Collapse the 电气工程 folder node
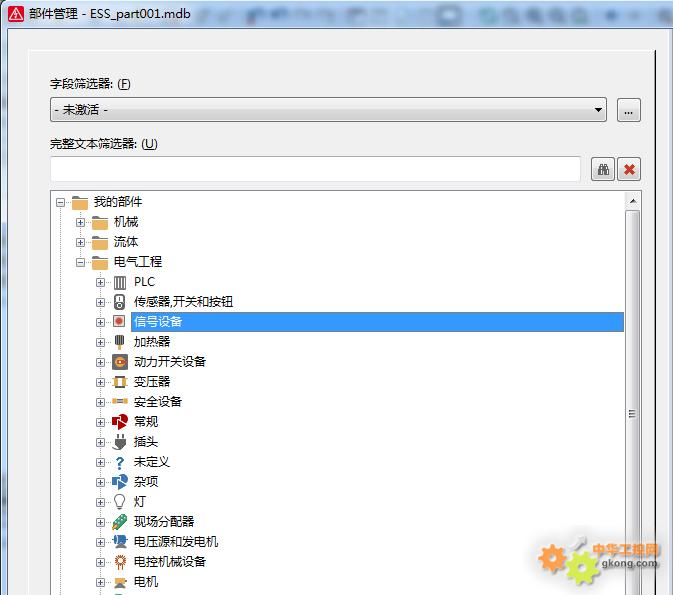 (x=80, y=262)
